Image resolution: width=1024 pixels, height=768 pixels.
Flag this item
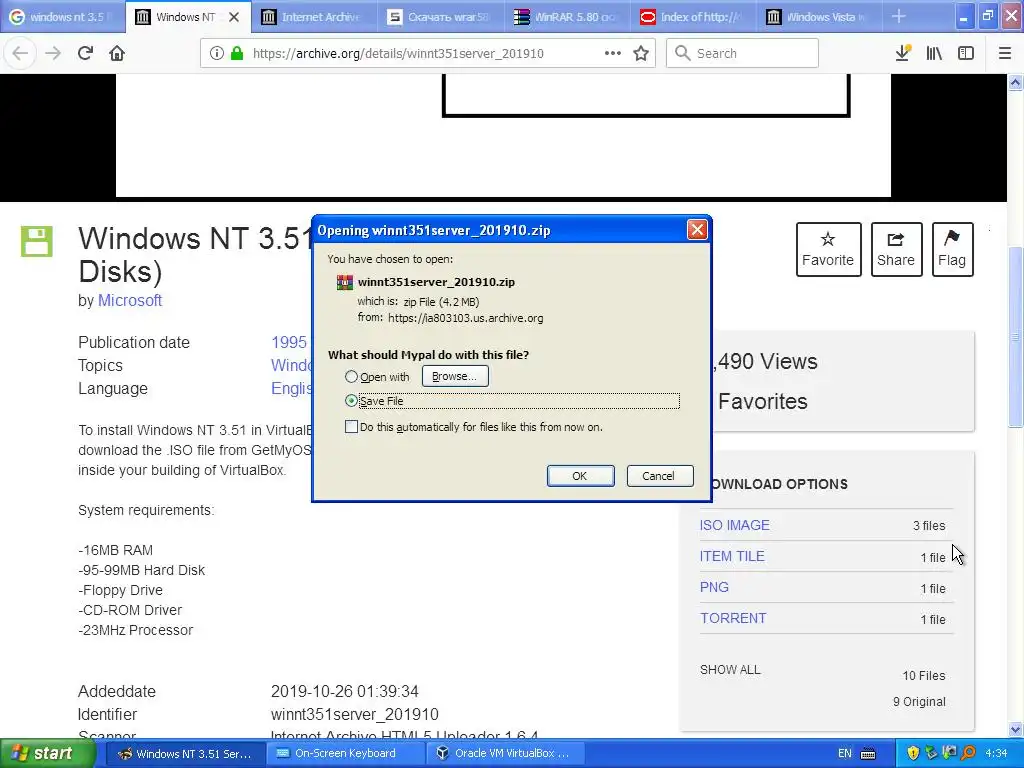click(952, 249)
